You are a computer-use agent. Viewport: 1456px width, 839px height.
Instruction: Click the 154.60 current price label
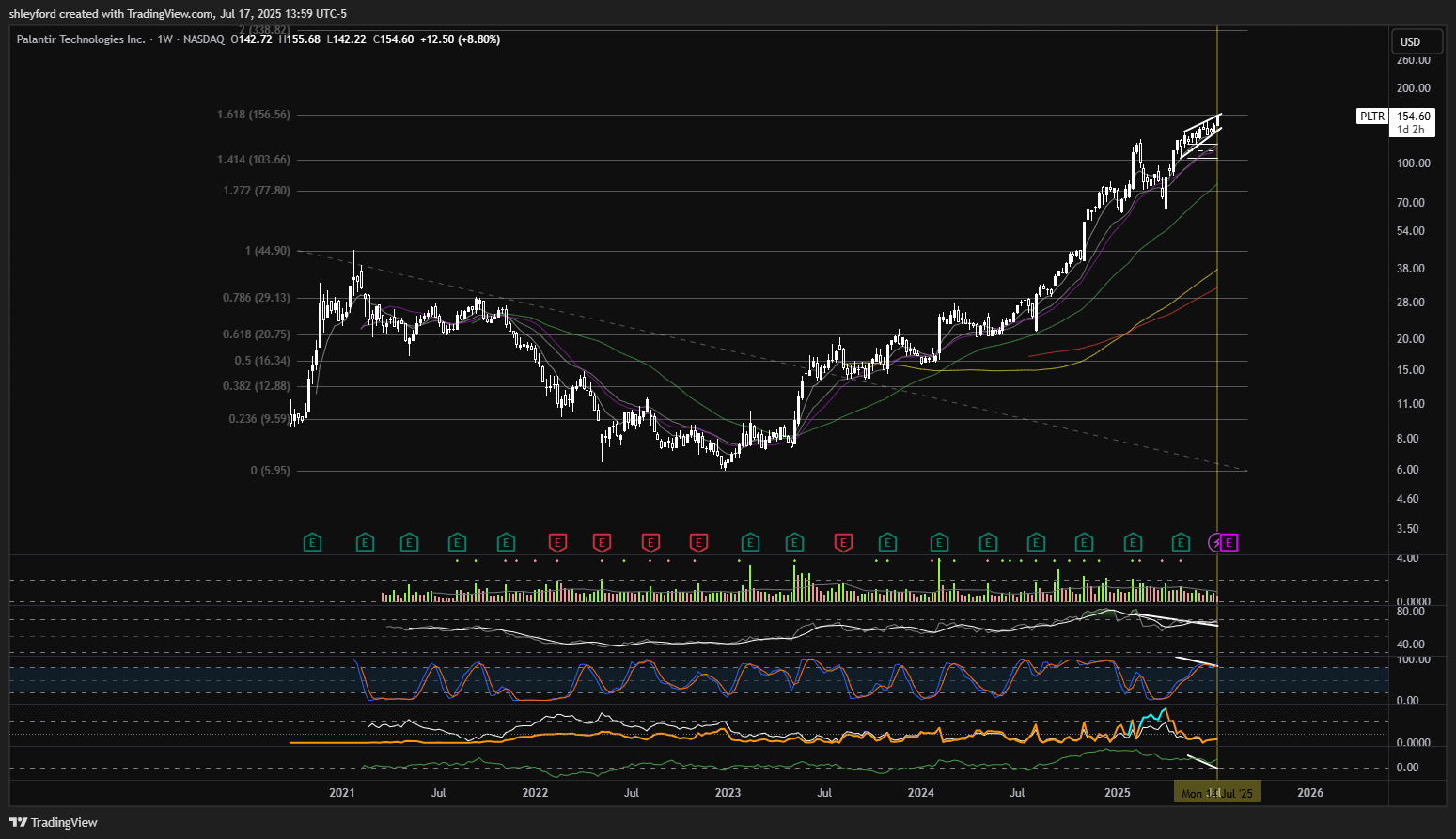(x=1413, y=117)
